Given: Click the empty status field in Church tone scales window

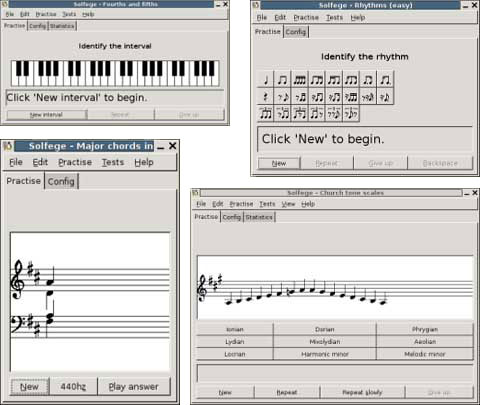Looking at the screenshot, I should [x=335, y=373].
